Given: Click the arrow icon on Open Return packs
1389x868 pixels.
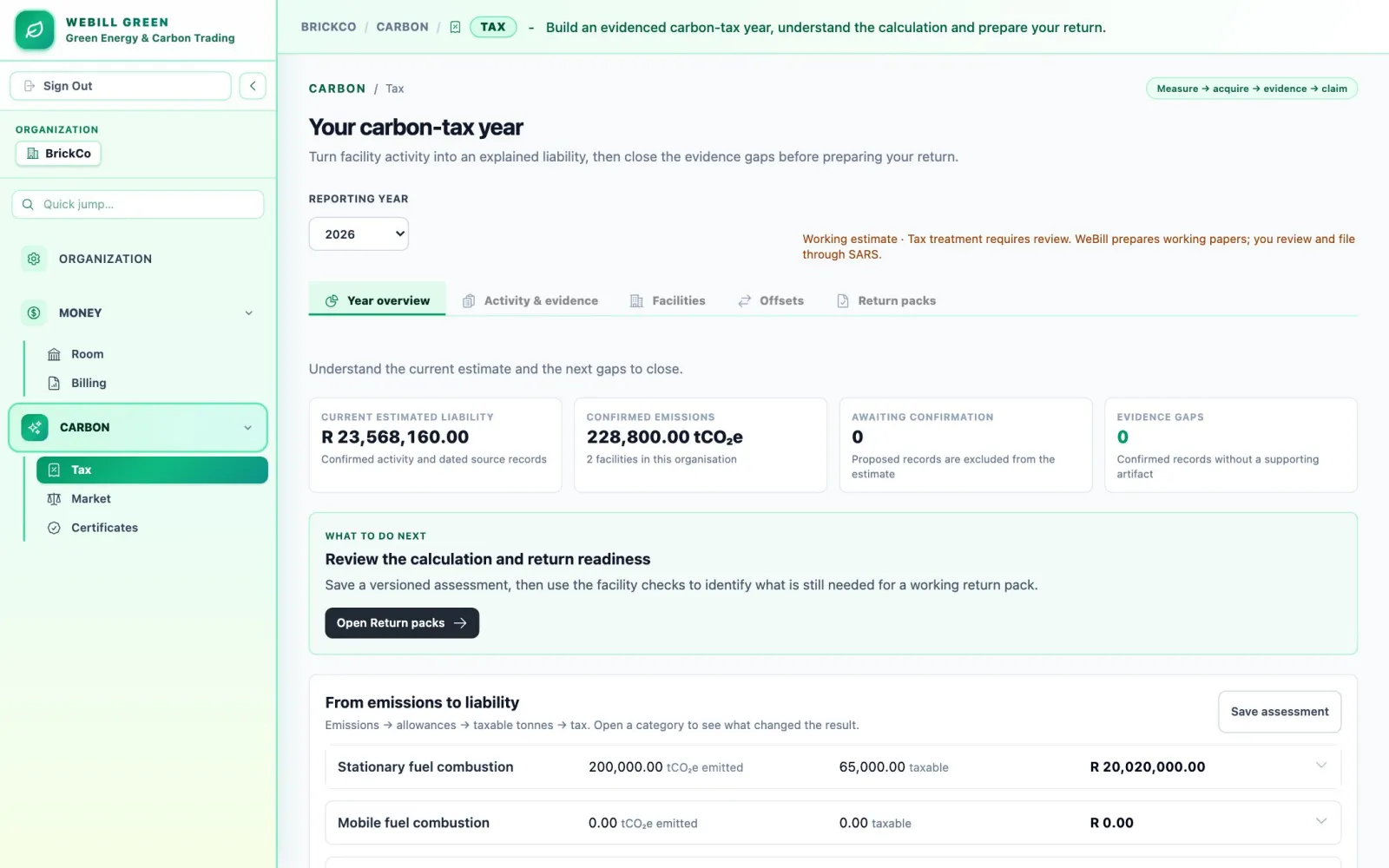Looking at the screenshot, I should pyautogui.click(x=460, y=623).
